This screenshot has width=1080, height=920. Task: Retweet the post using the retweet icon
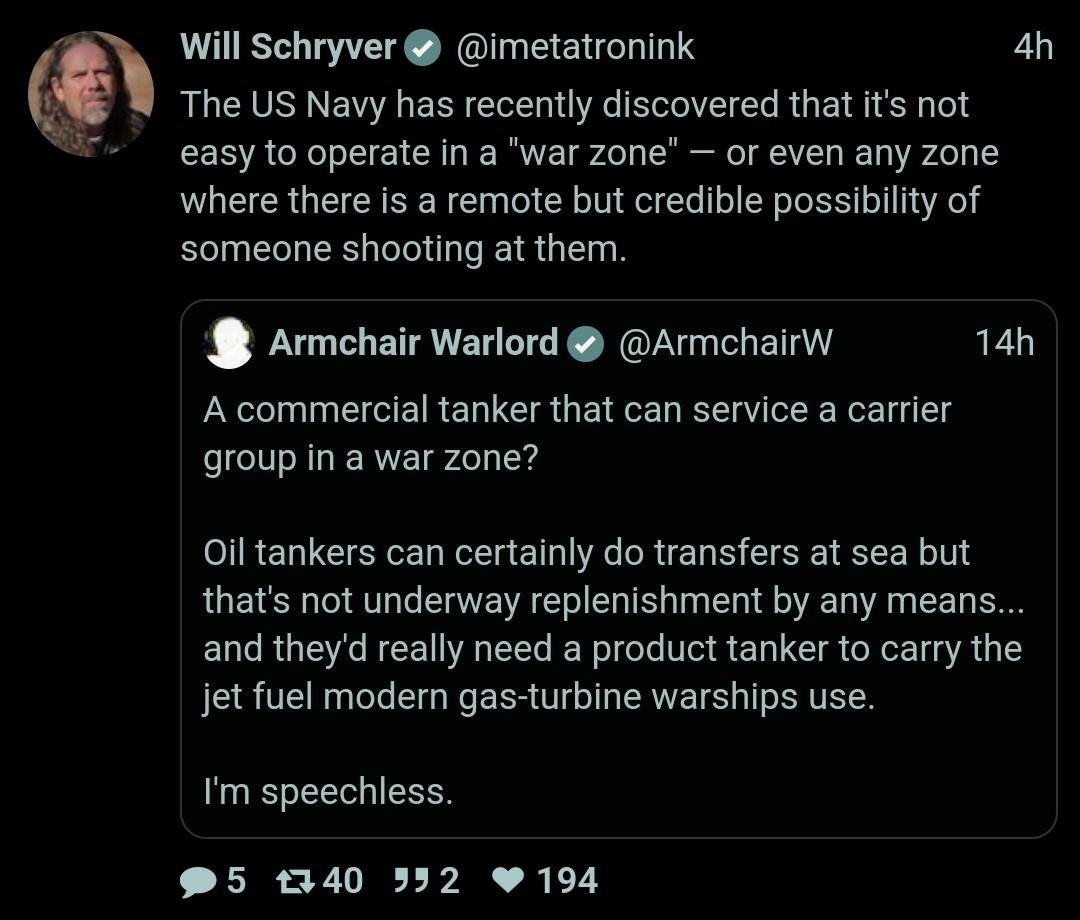tap(297, 880)
